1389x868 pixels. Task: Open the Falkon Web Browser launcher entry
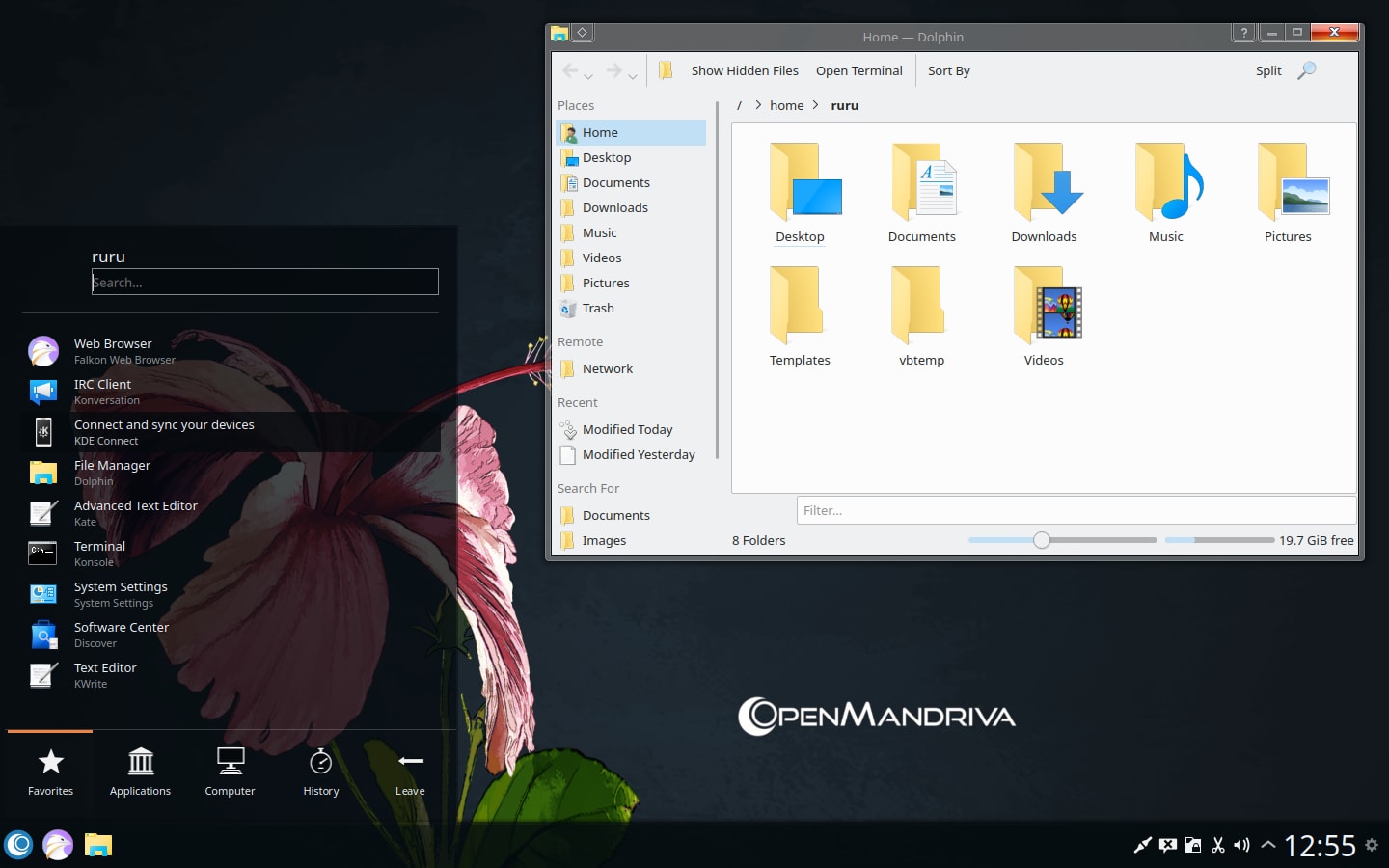click(113, 351)
